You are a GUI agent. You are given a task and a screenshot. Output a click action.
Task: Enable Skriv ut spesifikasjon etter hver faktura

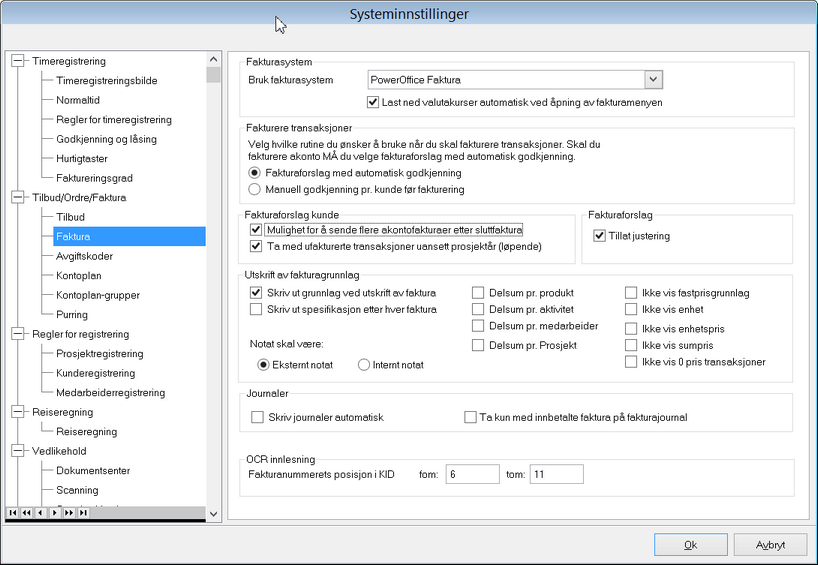[256, 309]
